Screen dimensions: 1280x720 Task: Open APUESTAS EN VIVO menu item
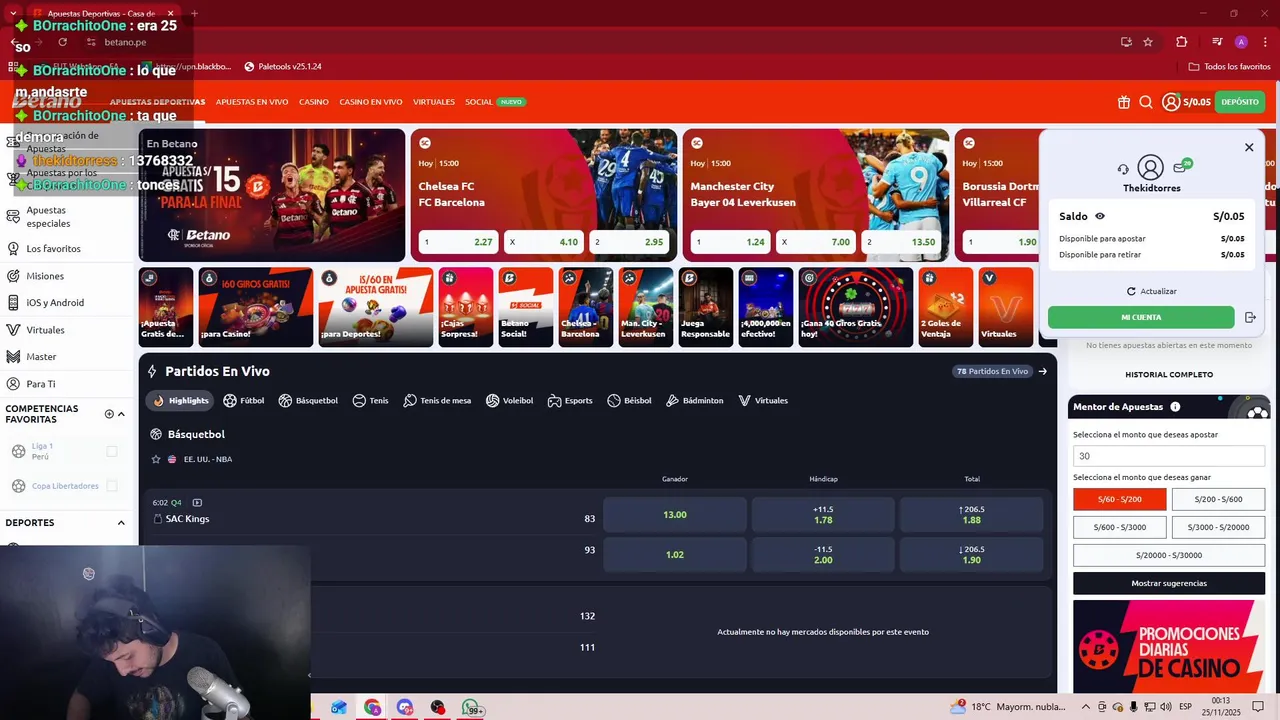(252, 102)
